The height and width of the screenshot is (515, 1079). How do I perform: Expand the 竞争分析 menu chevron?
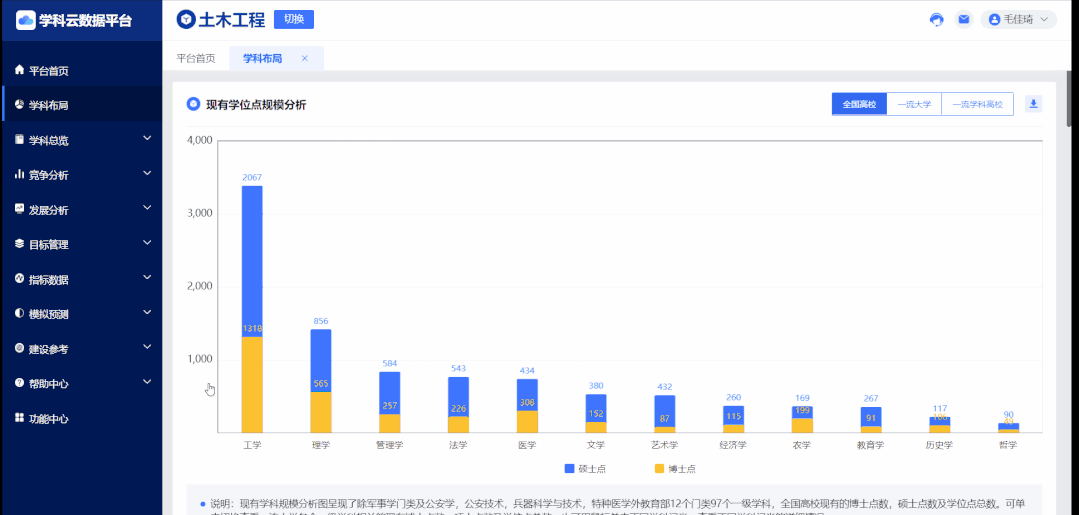(x=147, y=173)
